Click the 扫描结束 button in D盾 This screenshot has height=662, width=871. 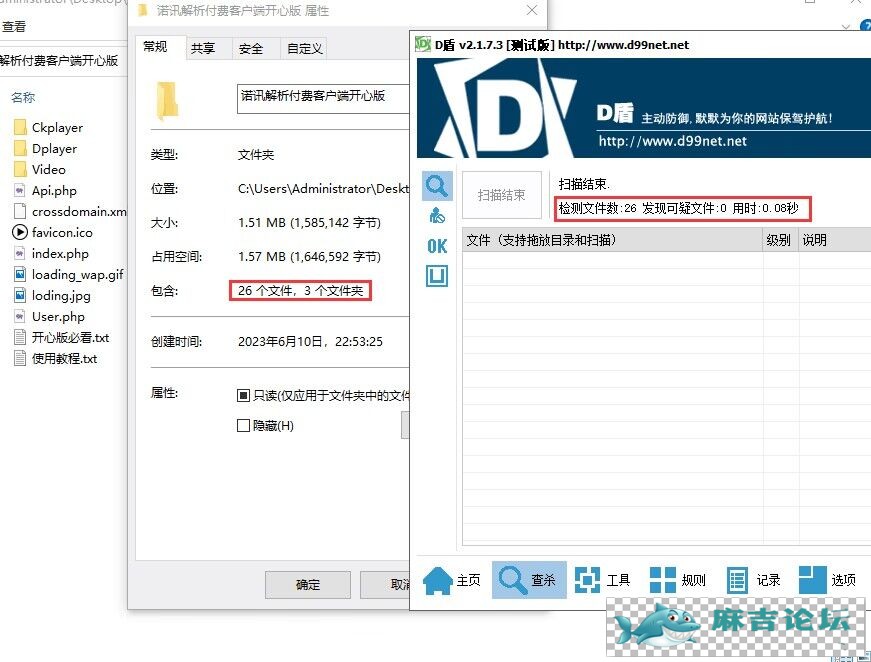[x=502, y=195]
